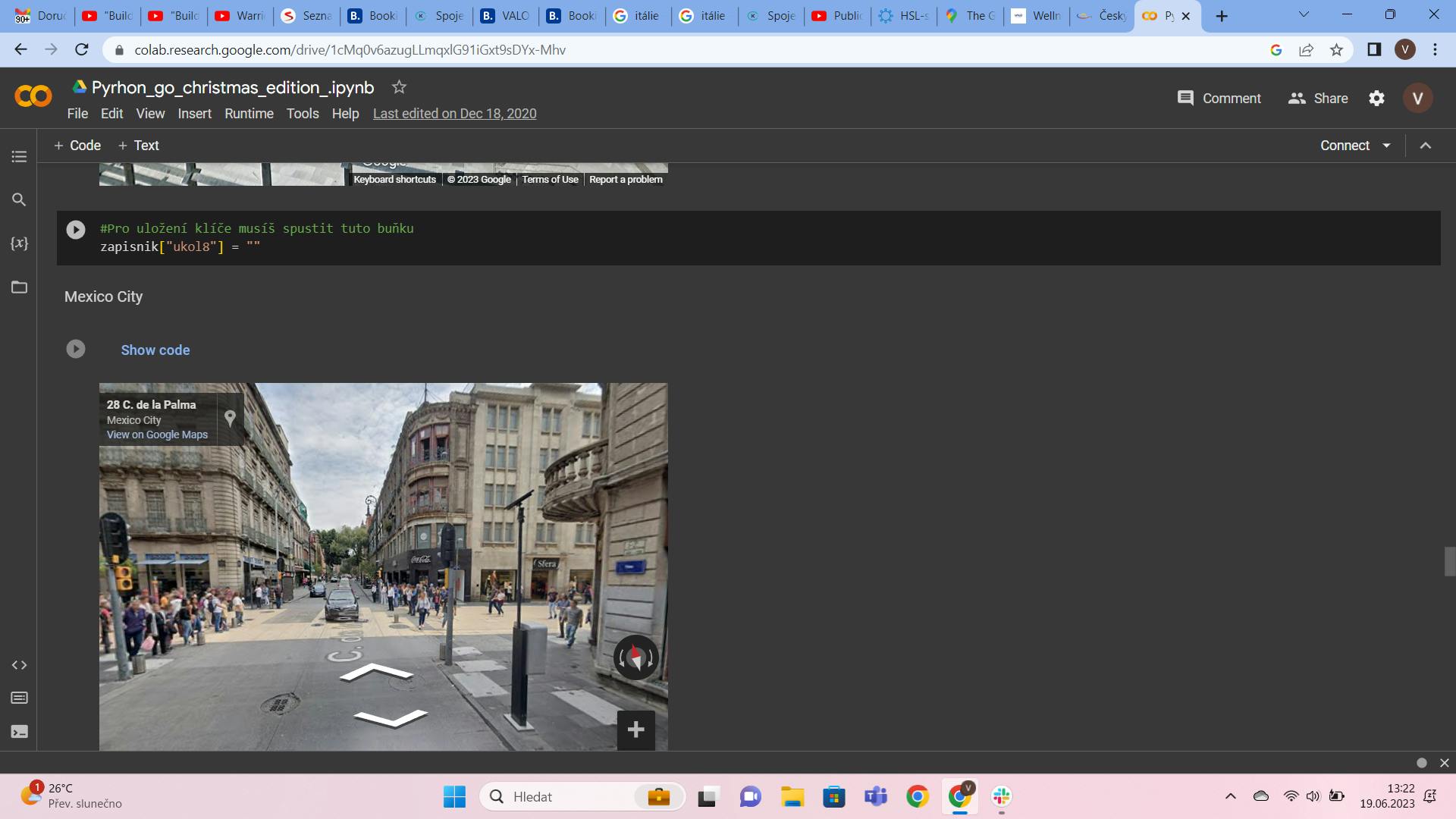1456x819 pixels.
Task: Click Google translate icon in address bar
Action: click(x=1276, y=50)
